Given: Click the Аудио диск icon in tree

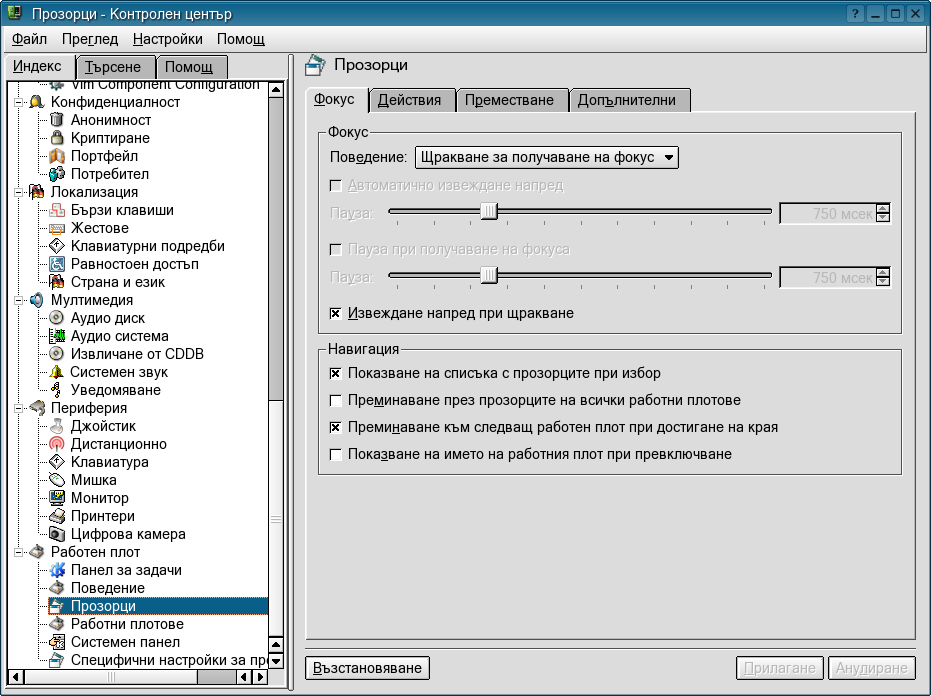Looking at the screenshot, I should click(x=57, y=318).
